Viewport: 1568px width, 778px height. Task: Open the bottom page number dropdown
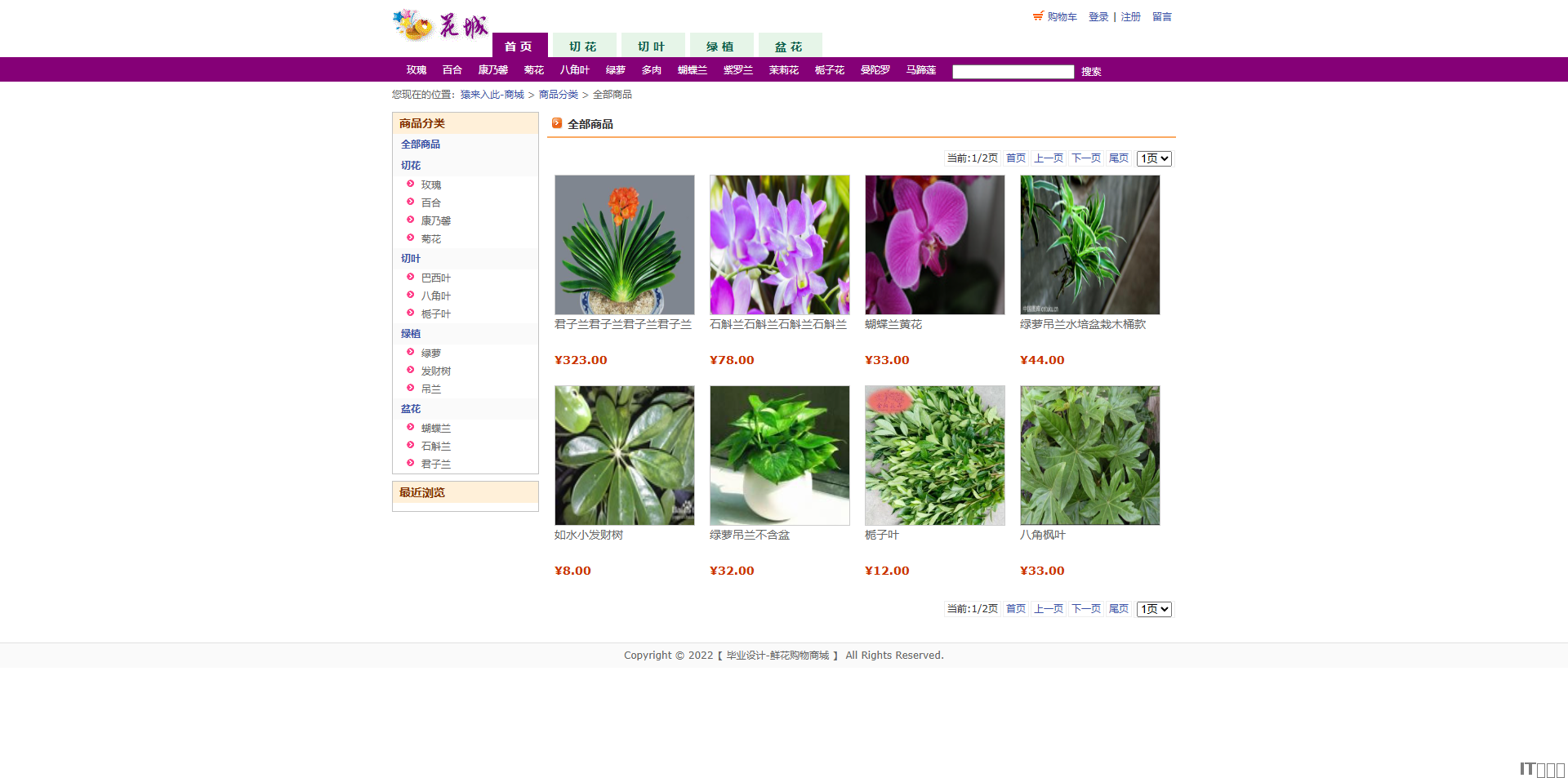pyautogui.click(x=1154, y=609)
